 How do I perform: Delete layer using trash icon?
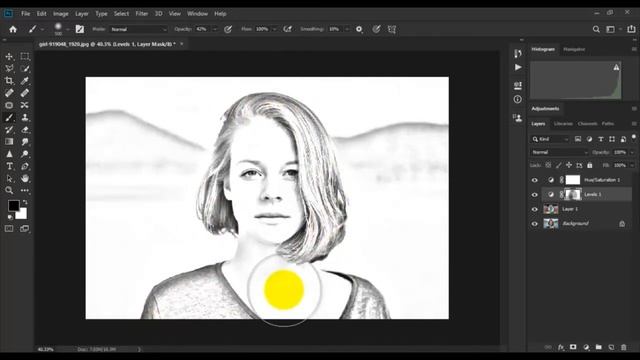pos(624,347)
